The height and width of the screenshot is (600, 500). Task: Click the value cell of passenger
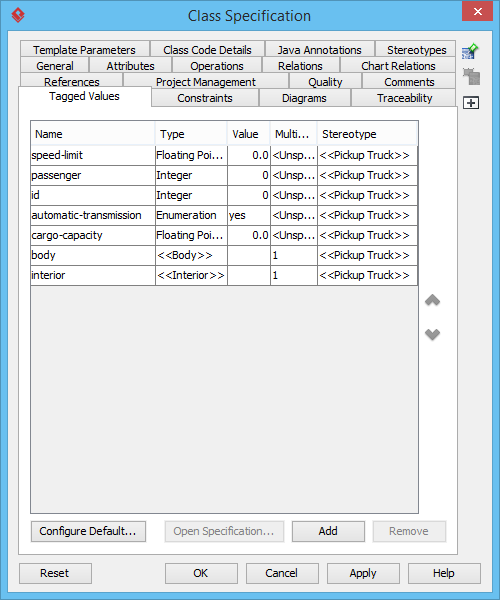[249, 175]
